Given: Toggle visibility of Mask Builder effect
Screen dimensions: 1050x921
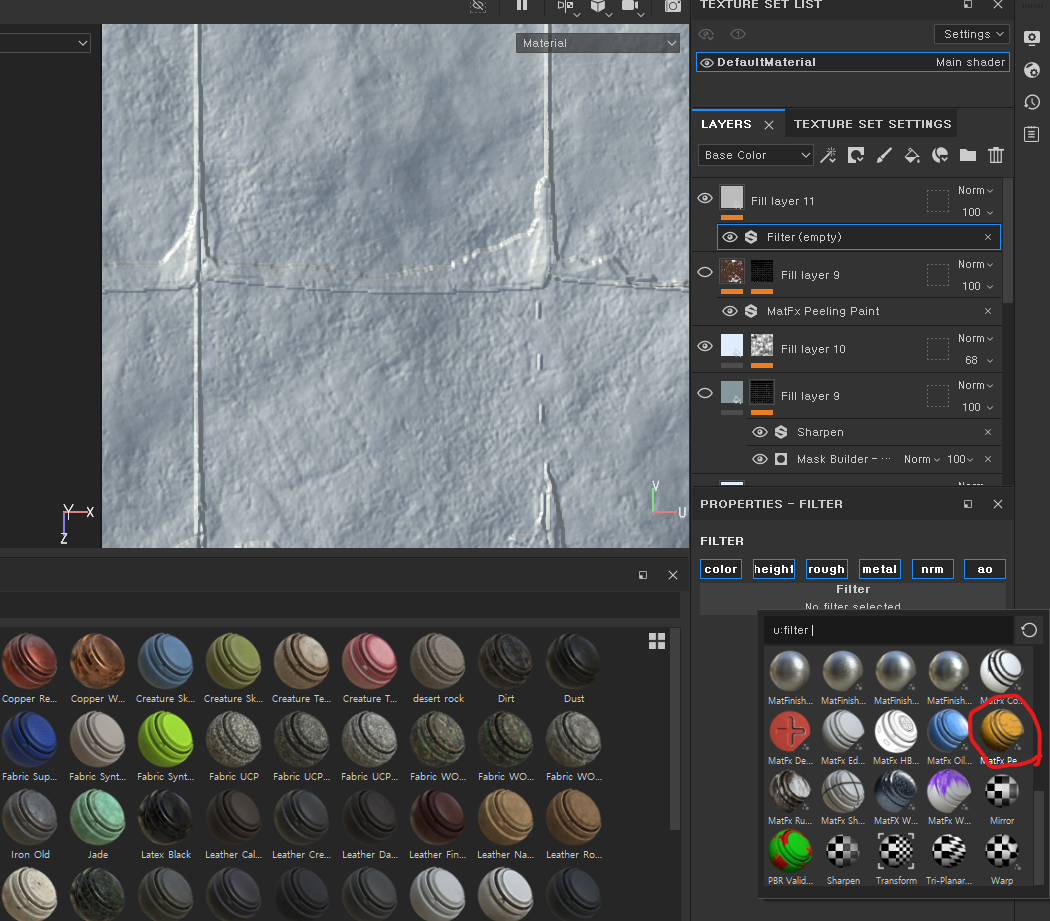Looking at the screenshot, I should pyautogui.click(x=759, y=459).
